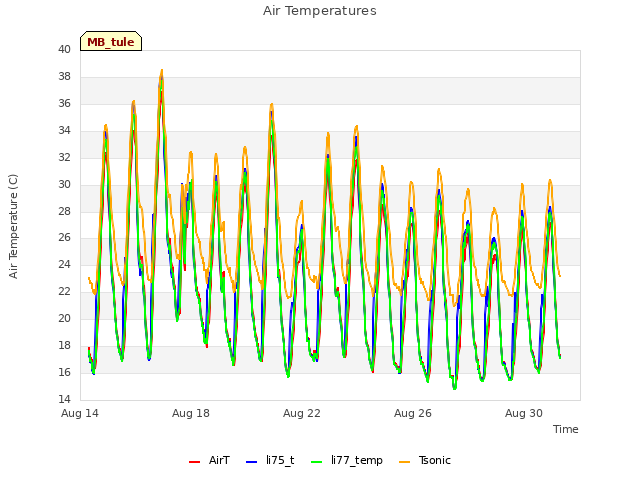Click the Air Temperatures chart title
Image resolution: width=640 pixels, height=480 pixels.
(x=320, y=11)
